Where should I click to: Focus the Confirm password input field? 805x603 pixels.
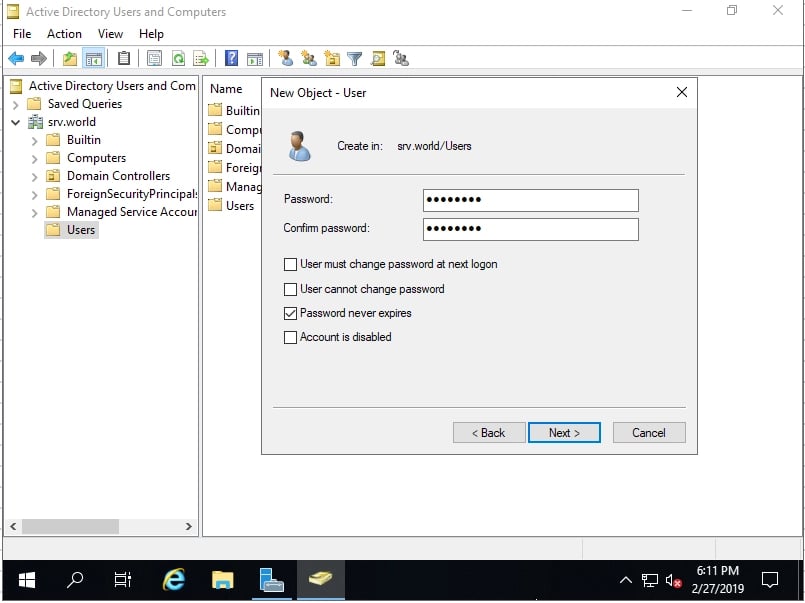pyautogui.click(x=531, y=229)
